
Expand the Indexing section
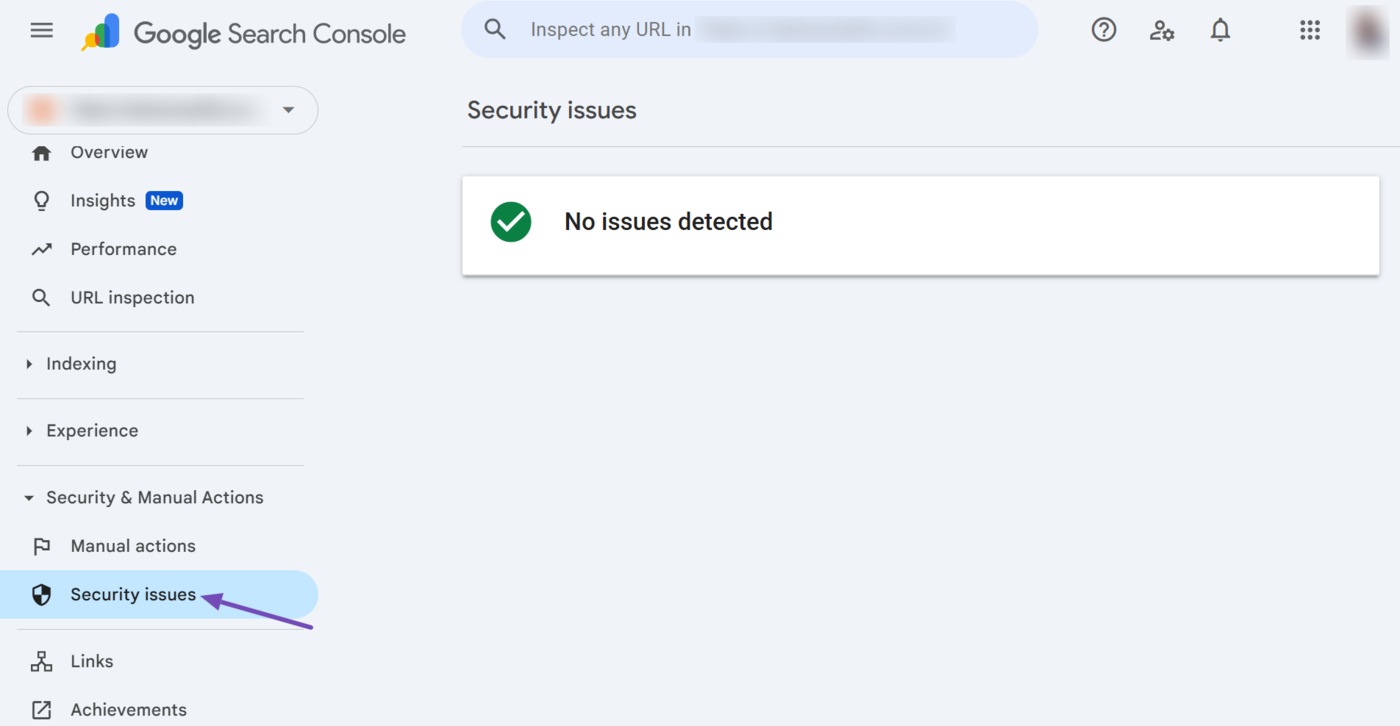tap(81, 364)
